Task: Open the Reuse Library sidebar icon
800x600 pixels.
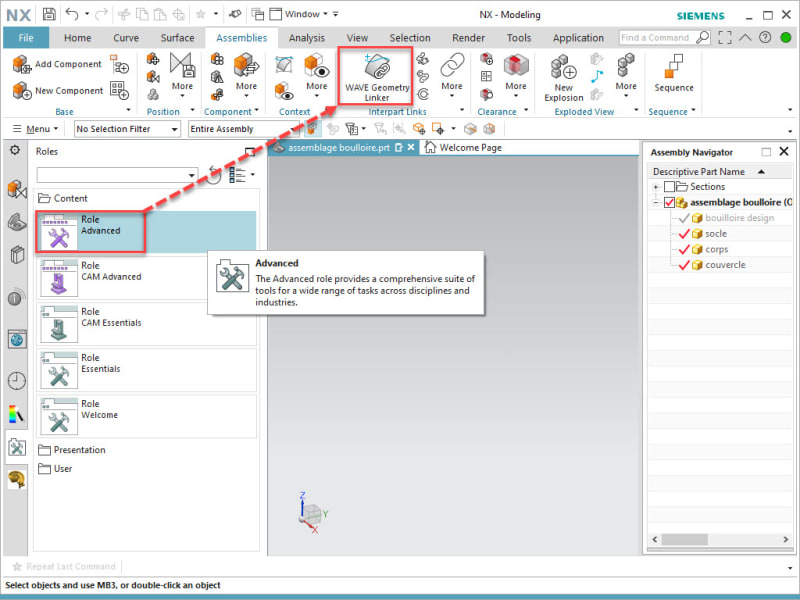Action: click(17, 255)
